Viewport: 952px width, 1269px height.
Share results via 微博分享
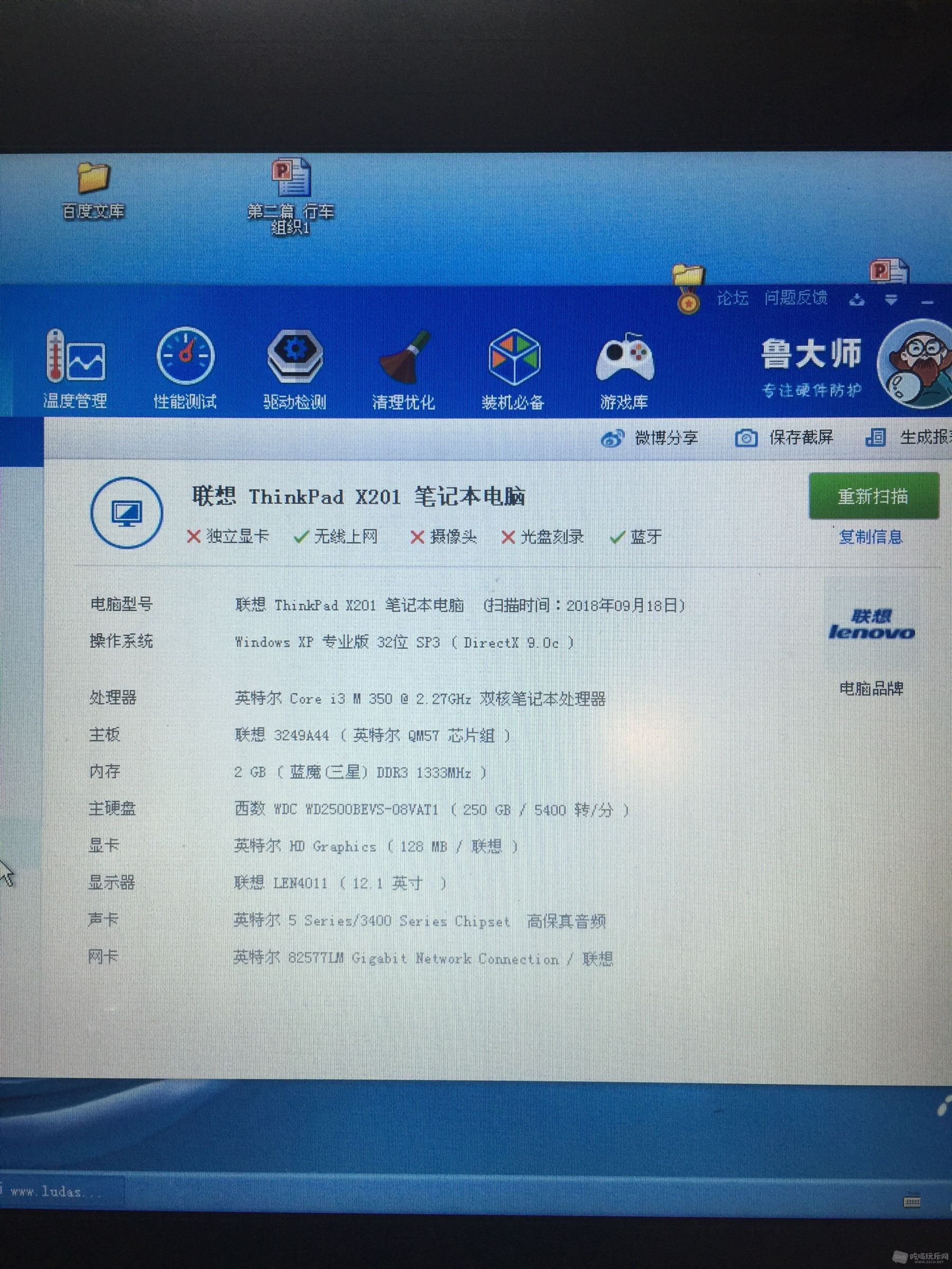[649, 438]
